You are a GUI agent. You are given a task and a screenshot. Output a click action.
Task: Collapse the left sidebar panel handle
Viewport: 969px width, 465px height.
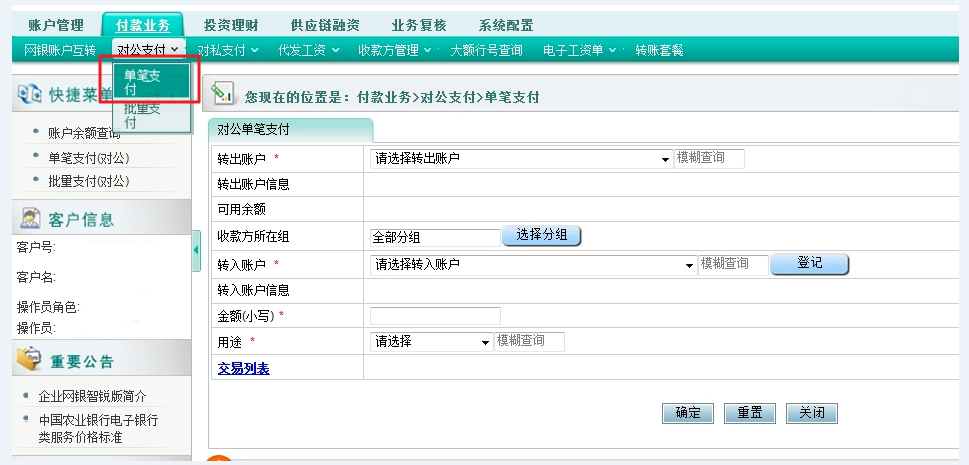click(x=196, y=264)
